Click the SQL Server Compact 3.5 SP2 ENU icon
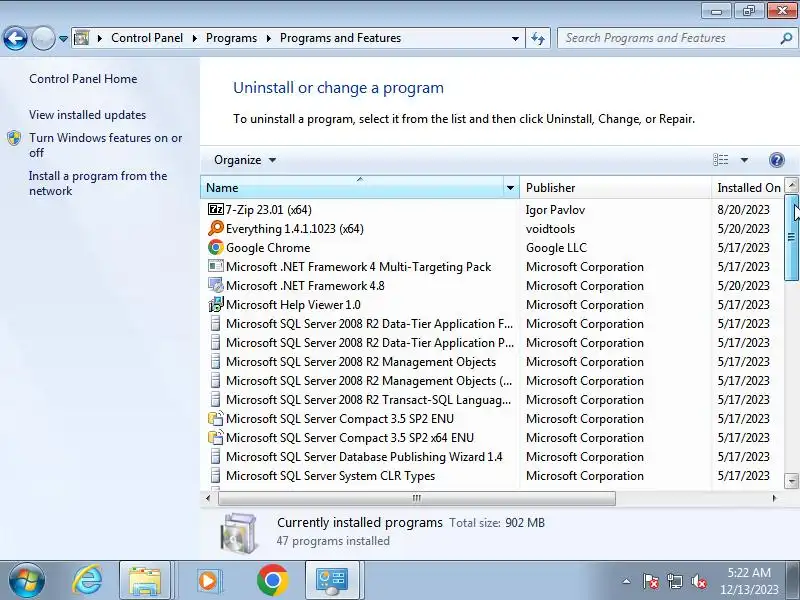 216,418
